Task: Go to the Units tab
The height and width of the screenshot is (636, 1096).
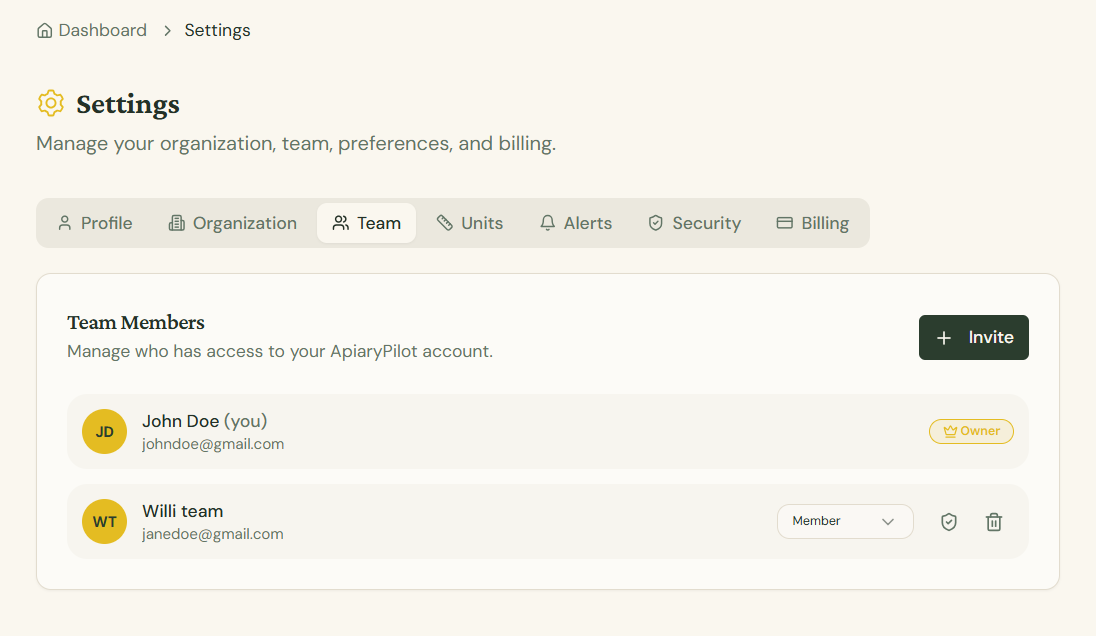Action: coord(470,223)
